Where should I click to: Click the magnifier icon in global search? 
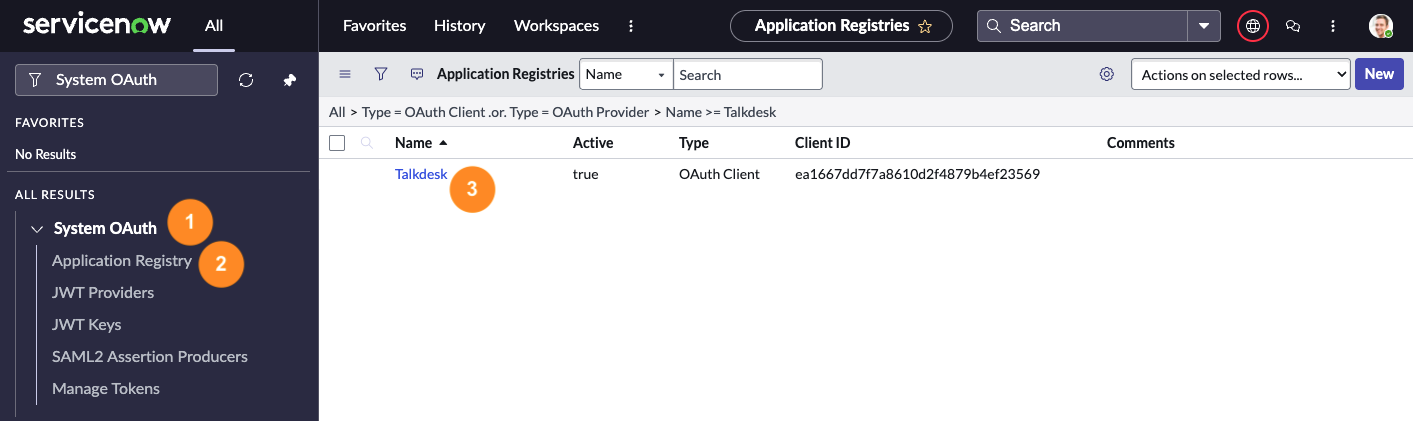[993, 26]
